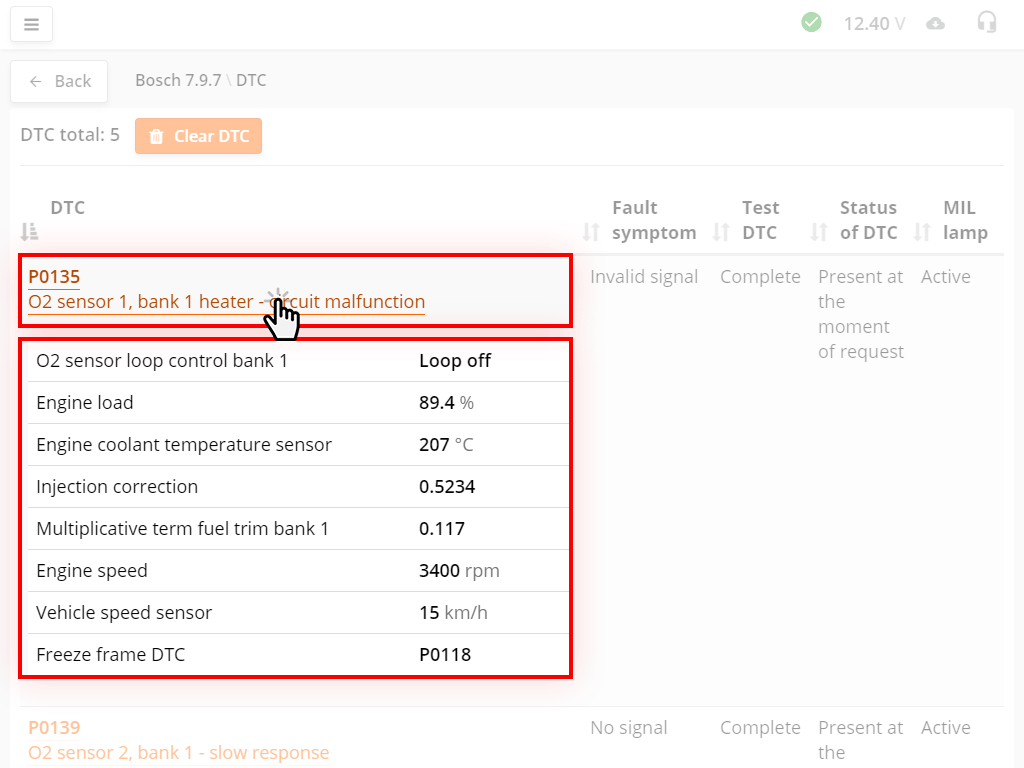Sort by Test DTC column
This screenshot has height=768, width=1024.
[x=721, y=232]
